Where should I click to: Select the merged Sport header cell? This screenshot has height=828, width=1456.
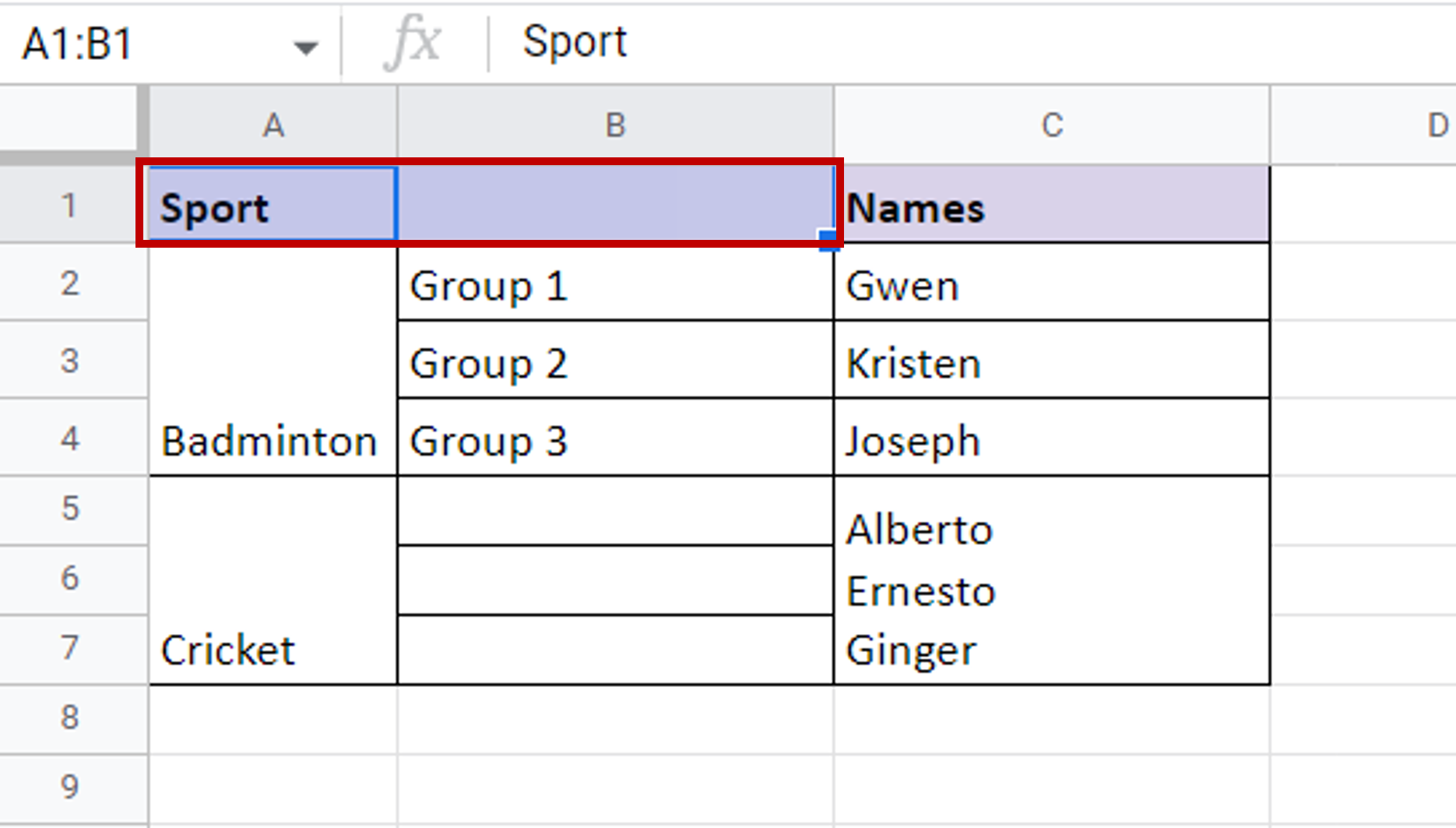[x=273, y=206]
